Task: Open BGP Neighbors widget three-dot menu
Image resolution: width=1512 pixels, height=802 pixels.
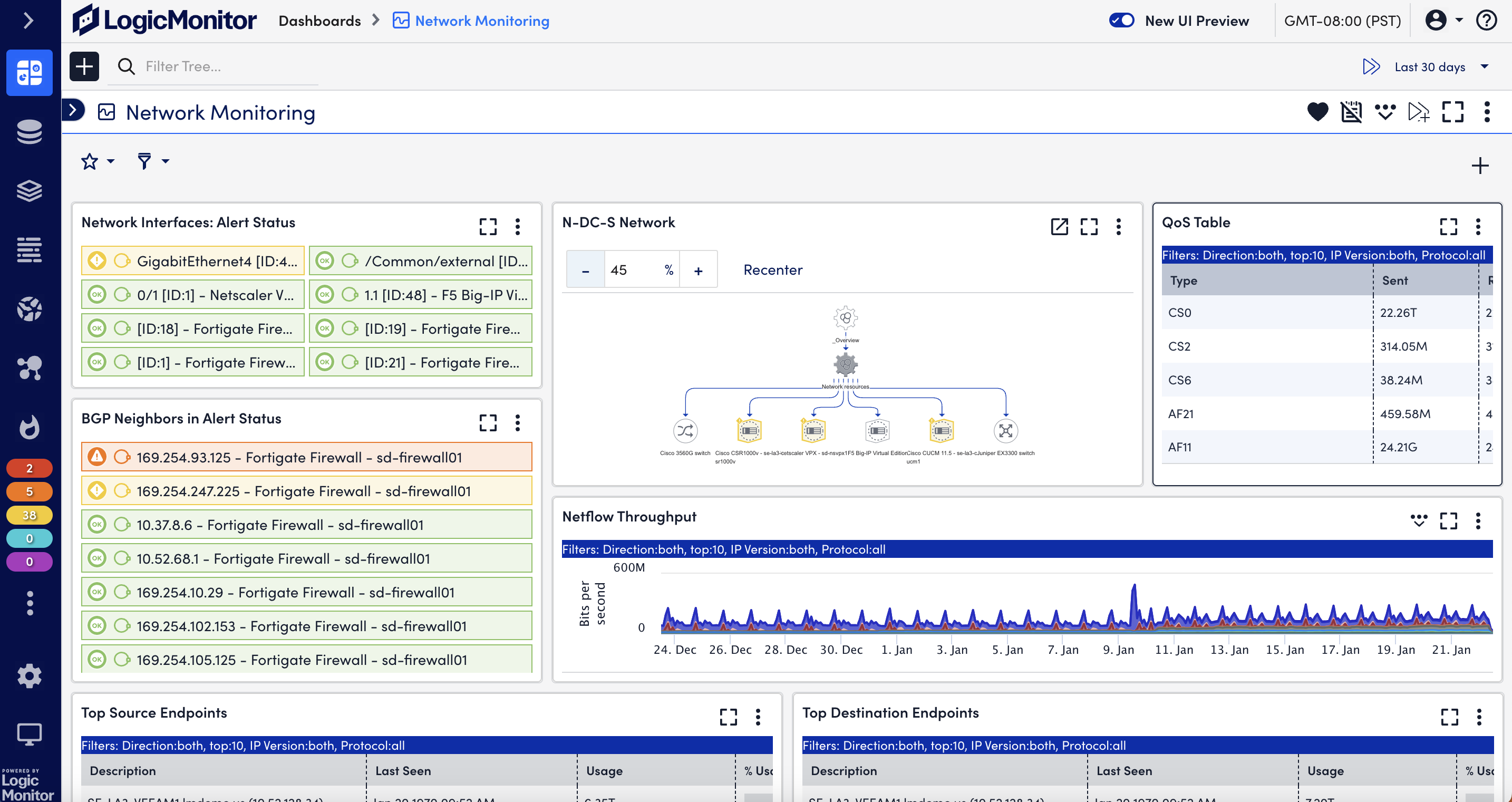Action: click(x=517, y=422)
